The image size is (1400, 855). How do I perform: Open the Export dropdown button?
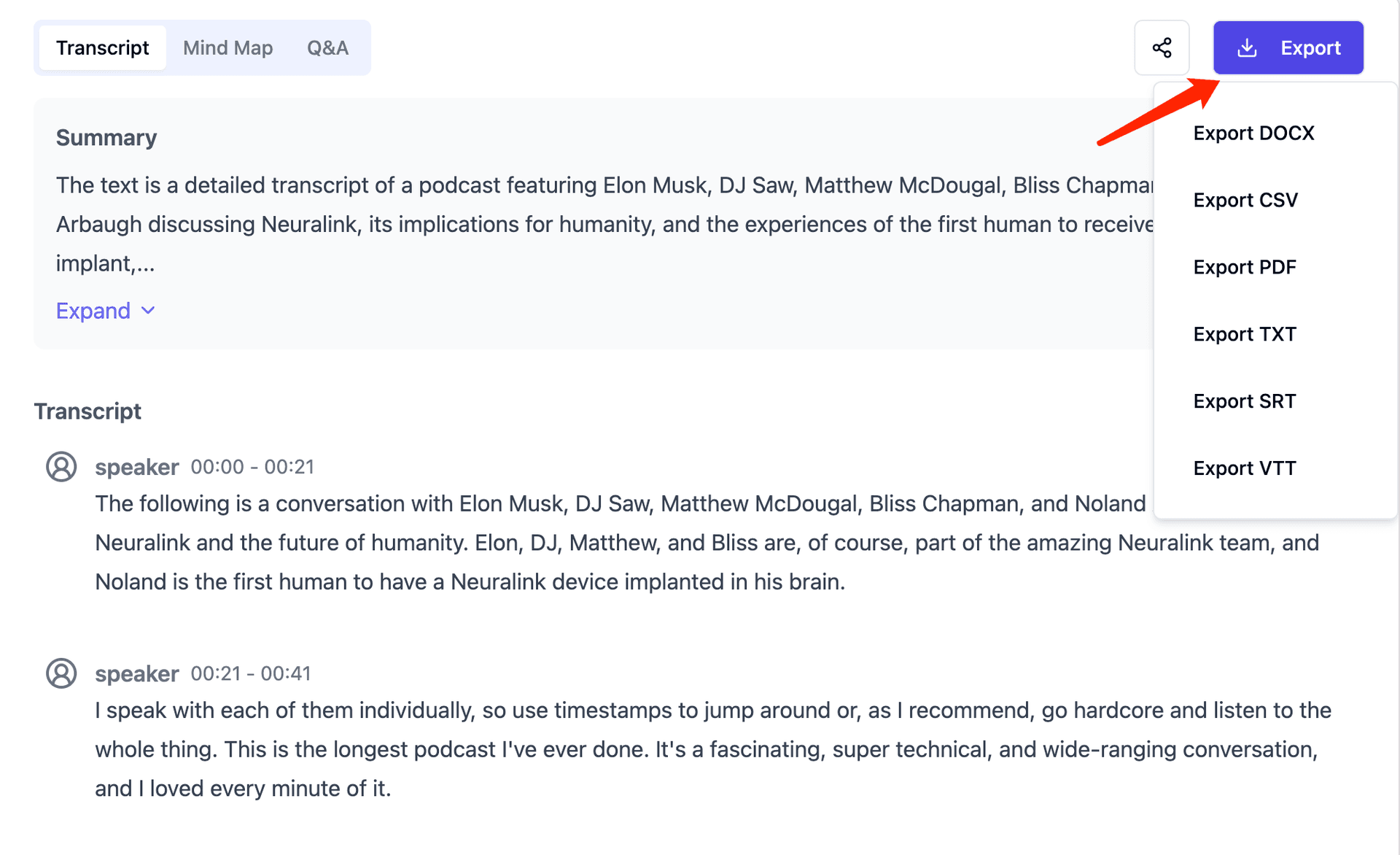pos(1288,48)
